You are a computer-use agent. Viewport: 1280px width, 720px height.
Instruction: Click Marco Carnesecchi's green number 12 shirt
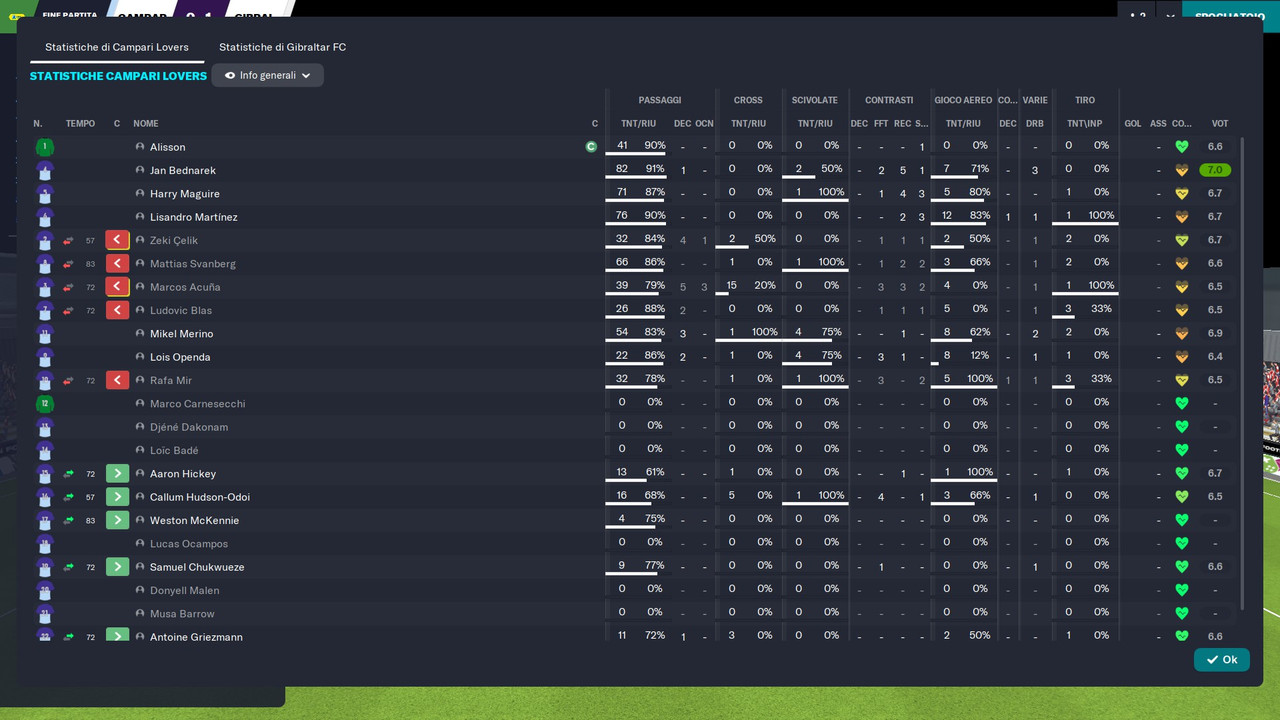click(x=44, y=404)
